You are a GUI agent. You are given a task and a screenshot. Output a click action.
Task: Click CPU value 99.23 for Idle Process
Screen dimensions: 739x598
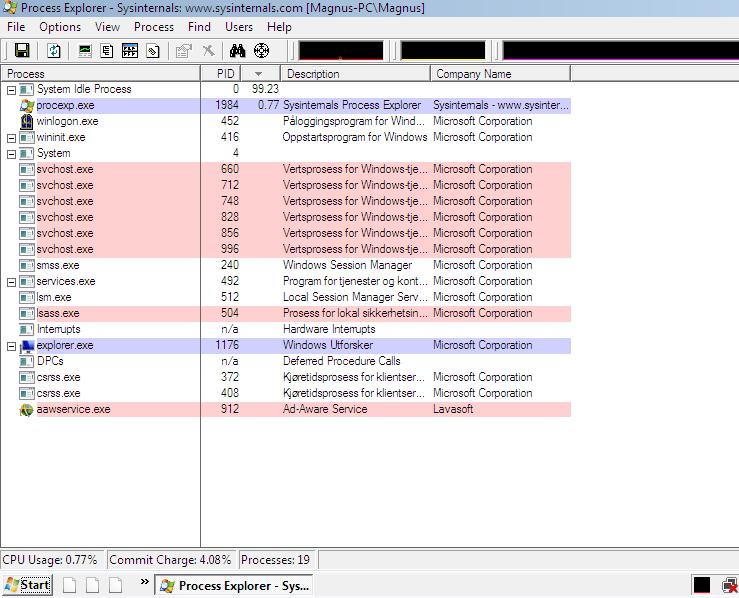coord(265,89)
